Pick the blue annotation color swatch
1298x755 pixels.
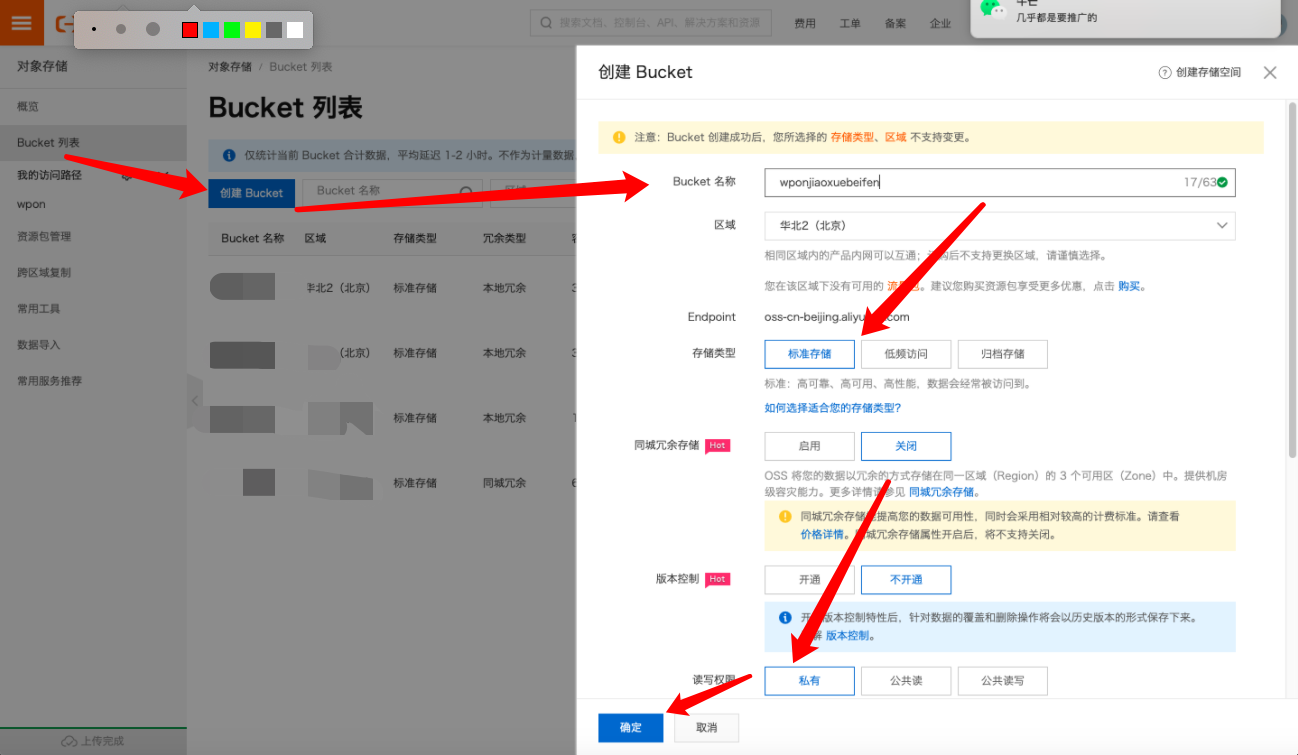pyautogui.click(x=211, y=30)
